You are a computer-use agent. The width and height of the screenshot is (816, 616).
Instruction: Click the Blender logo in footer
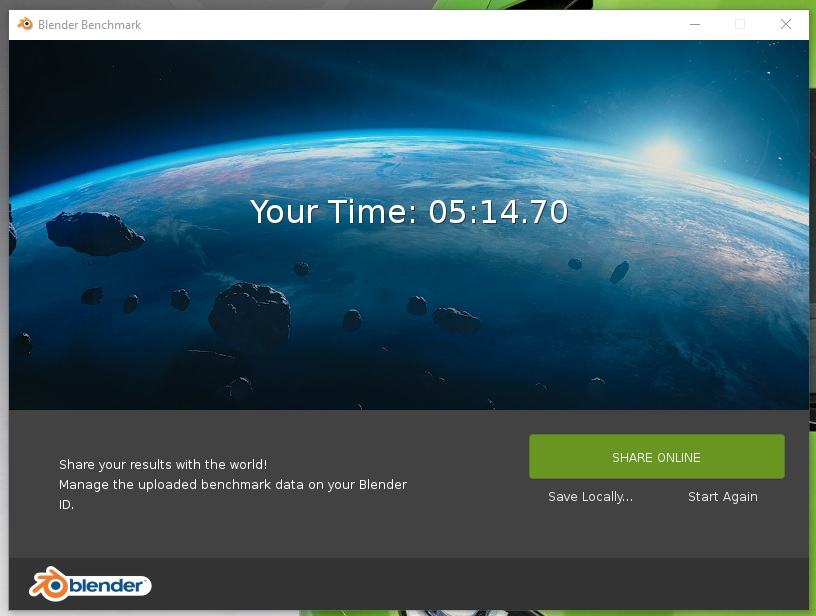pyautogui.click(x=90, y=584)
